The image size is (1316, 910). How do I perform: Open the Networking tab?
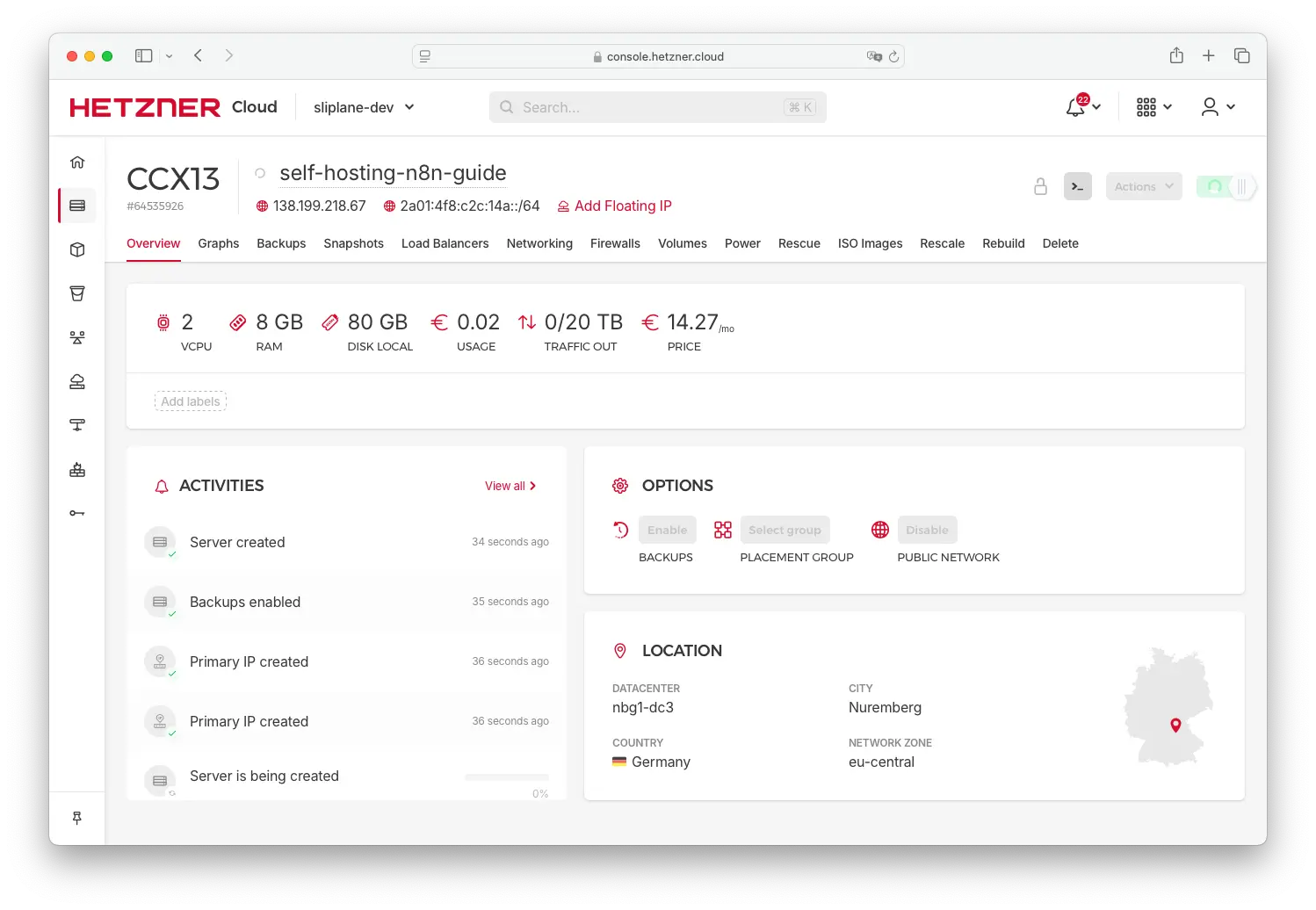pyautogui.click(x=539, y=243)
